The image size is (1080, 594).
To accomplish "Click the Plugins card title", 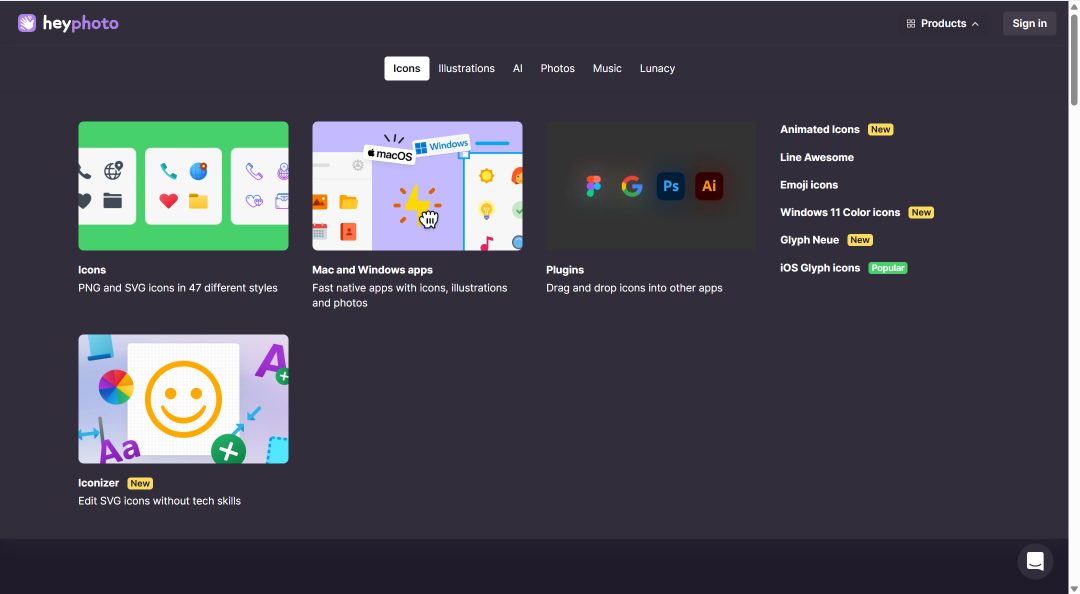I will (565, 270).
